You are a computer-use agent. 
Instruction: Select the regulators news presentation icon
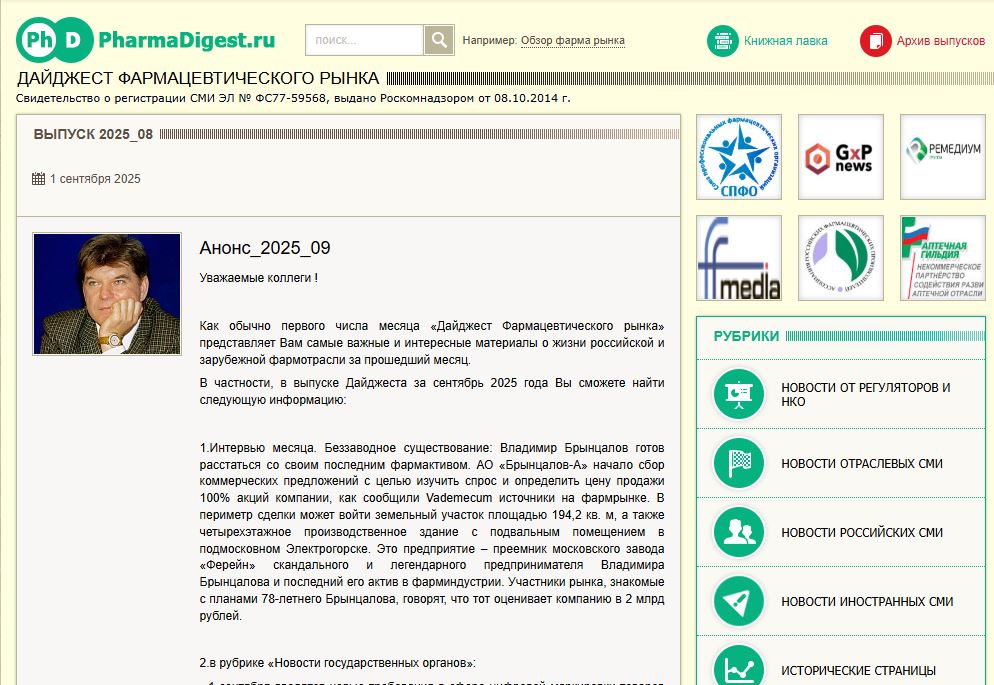pos(739,395)
